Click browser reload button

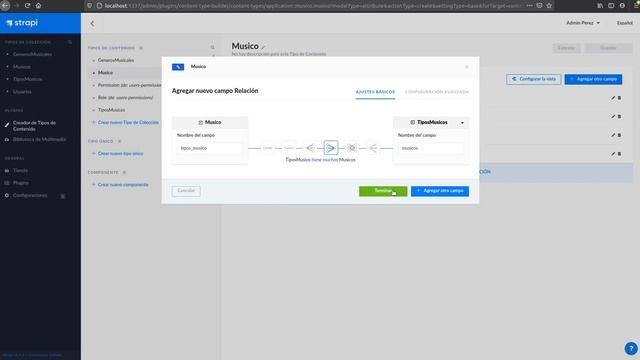(27, 6)
